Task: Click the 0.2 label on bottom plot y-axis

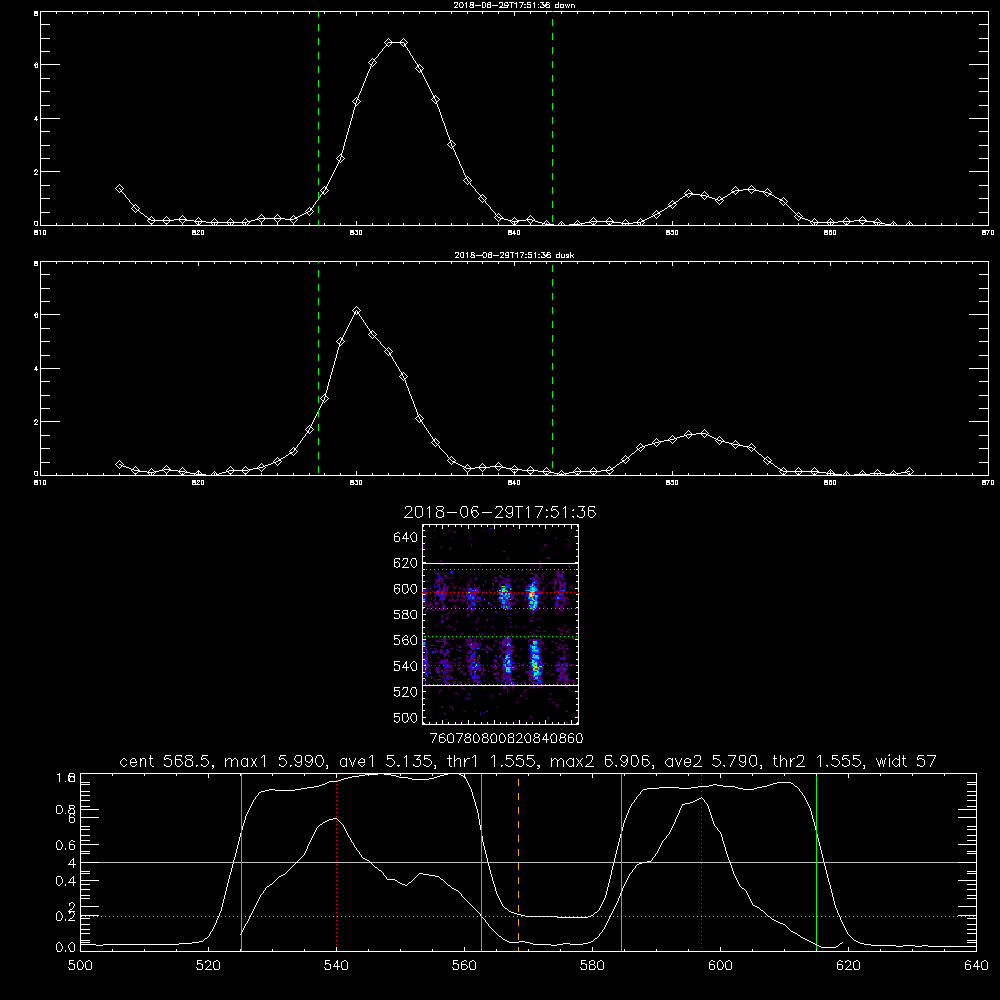Action: point(66,917)
